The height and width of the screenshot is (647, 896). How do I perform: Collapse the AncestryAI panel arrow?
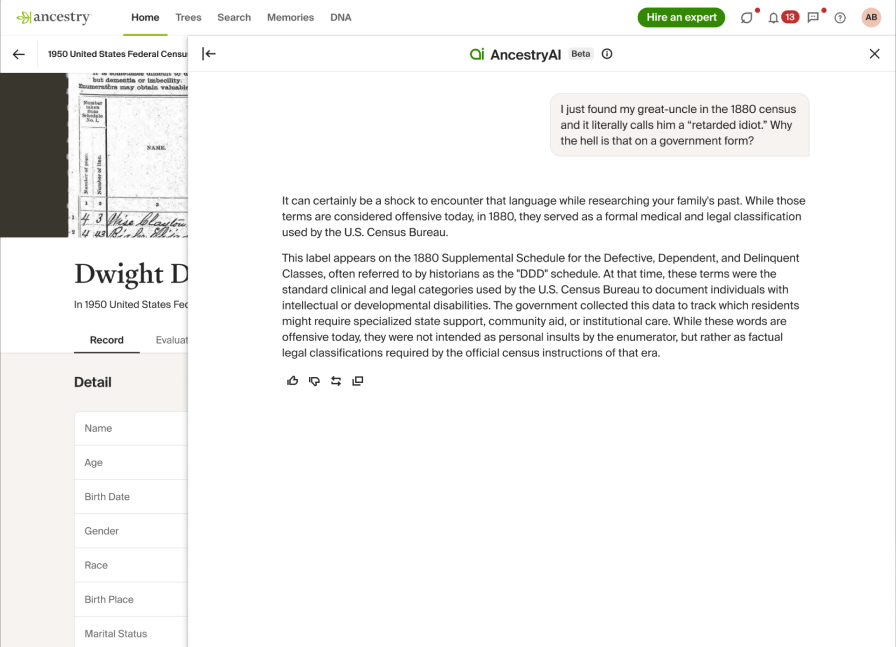click(209, 54)
